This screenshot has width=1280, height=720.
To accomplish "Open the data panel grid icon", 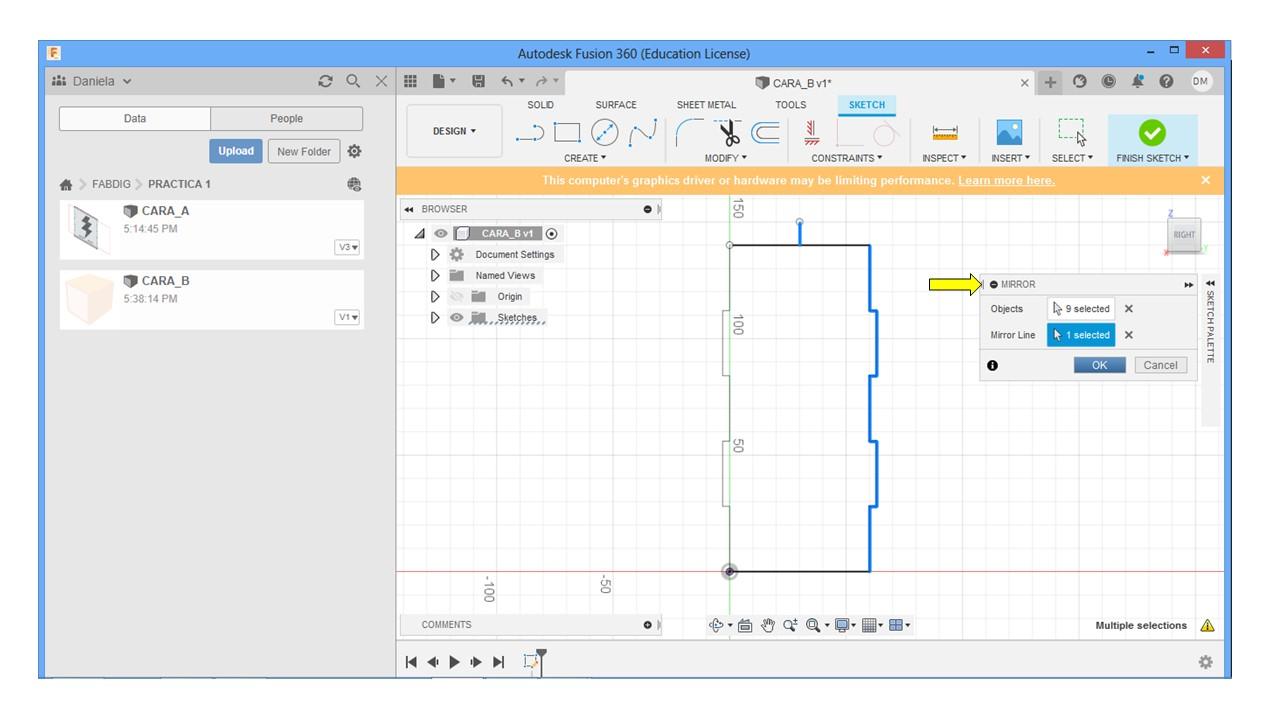I will pos(410,82).
